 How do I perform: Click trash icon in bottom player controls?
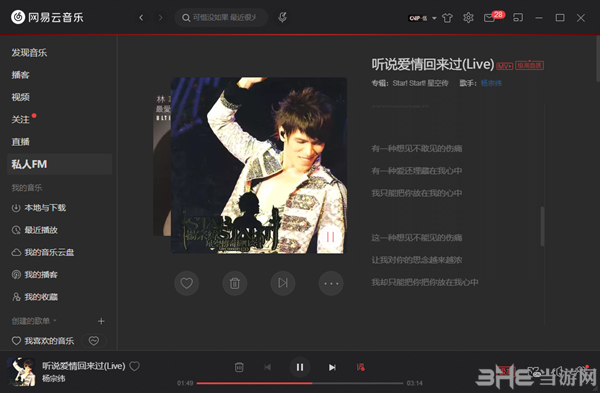[x=239, y=367]
